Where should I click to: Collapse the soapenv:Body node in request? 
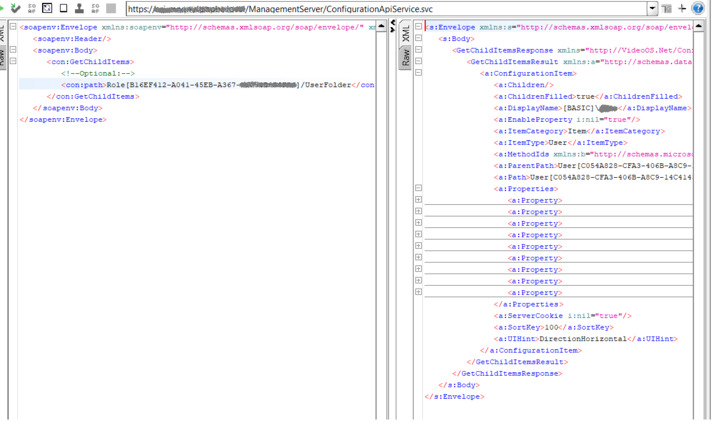[x=13, y=50]
